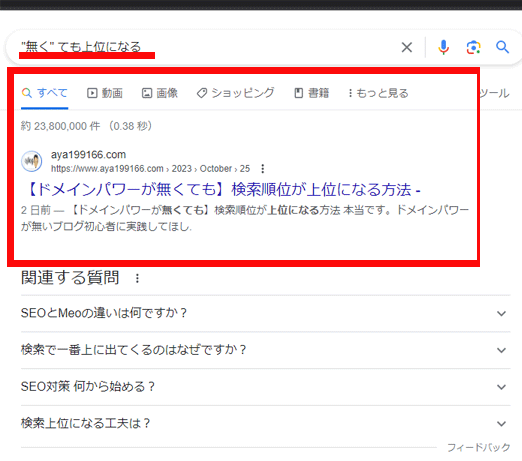The width and height of the screenshot is (522, 461).
Task: Select the 動画 tab
Action: [x=105, y=93]
